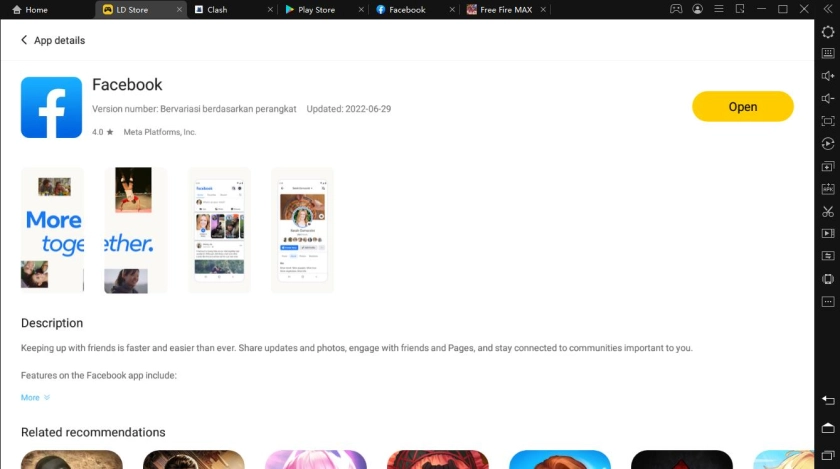Increase volume using sidebar speaker icon
The width and height of the screenshot is (840, 469).
[828, 76]
